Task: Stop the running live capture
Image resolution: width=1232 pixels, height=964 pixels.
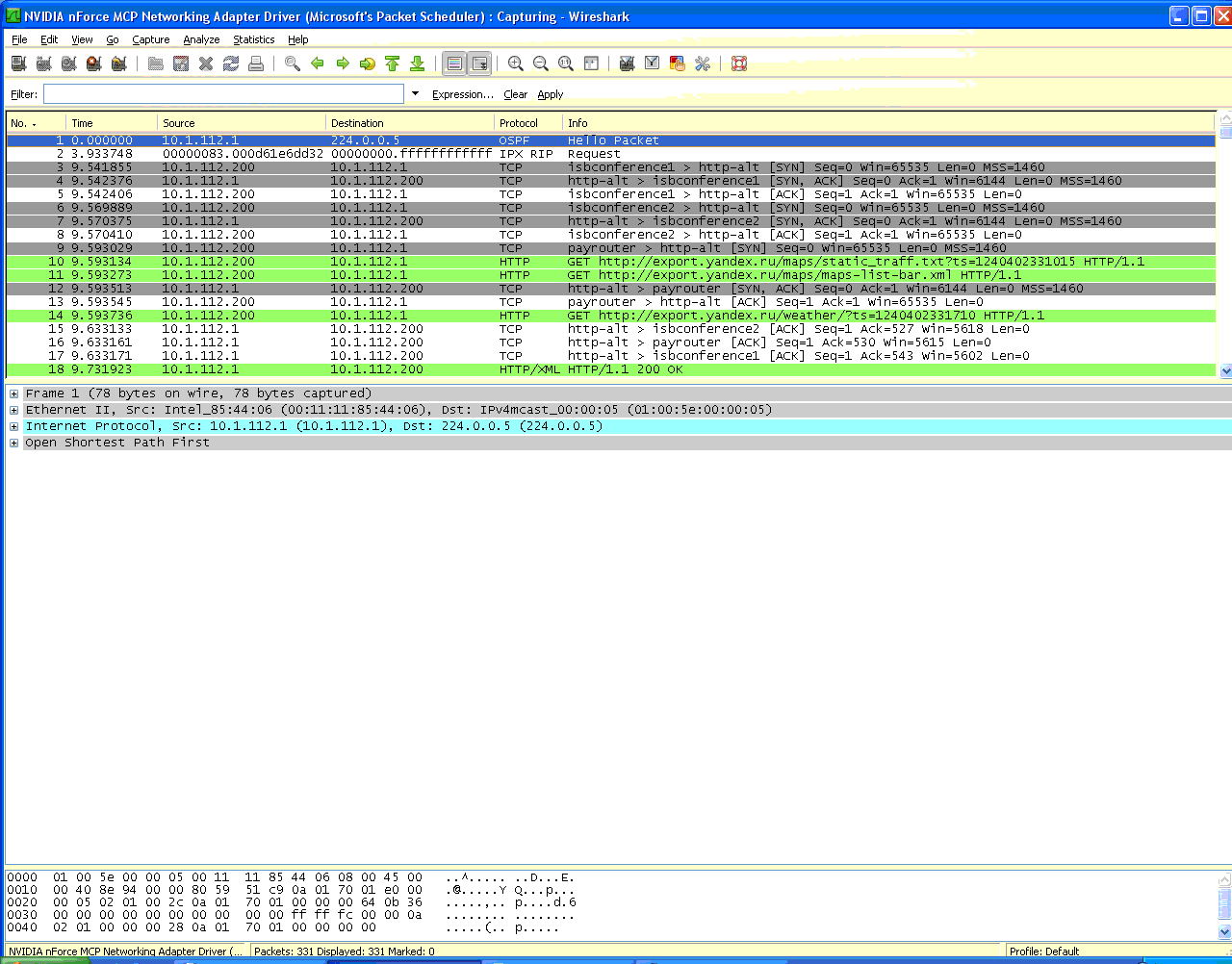Action: point(93,63)
